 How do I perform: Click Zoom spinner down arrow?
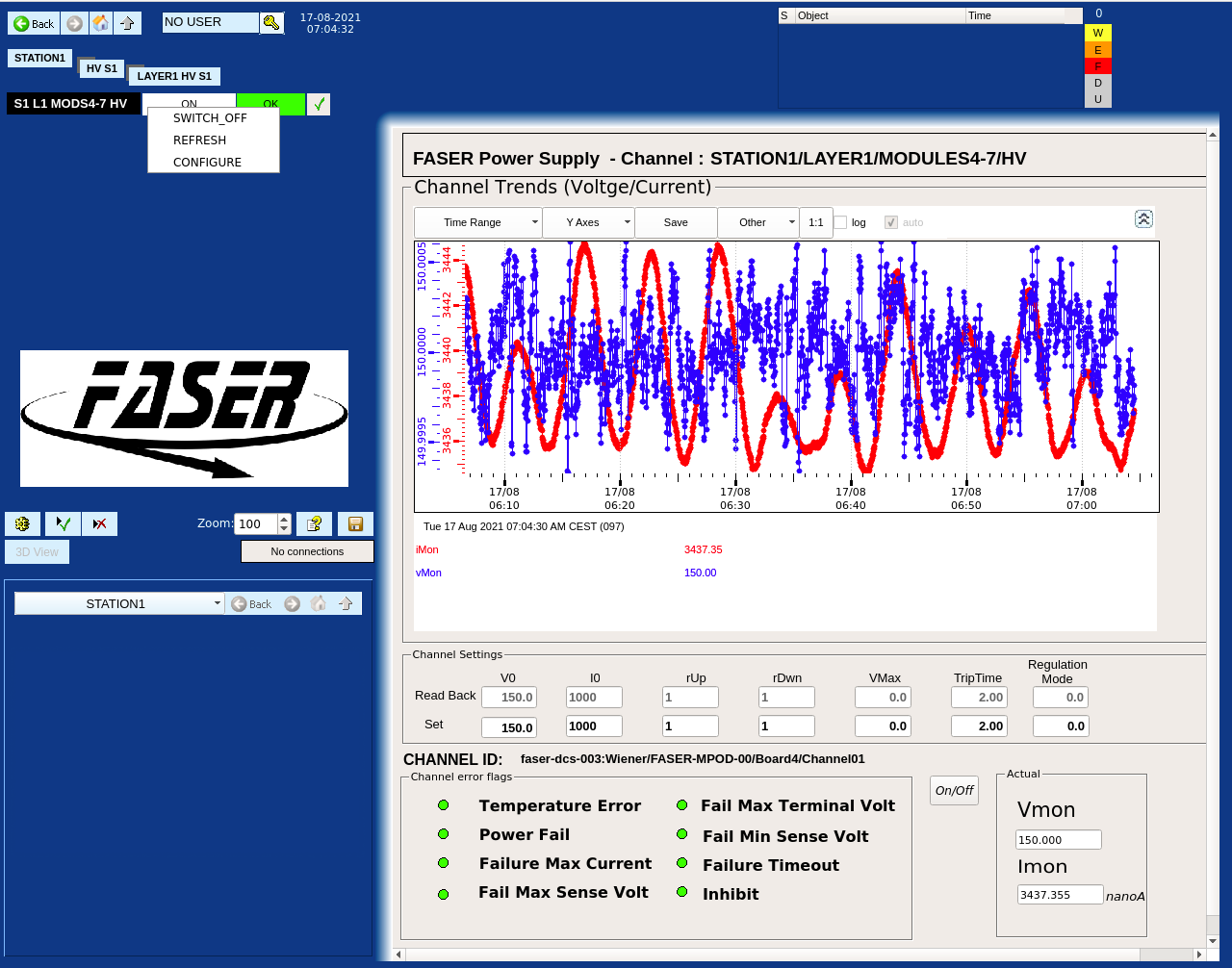point(284,529)
